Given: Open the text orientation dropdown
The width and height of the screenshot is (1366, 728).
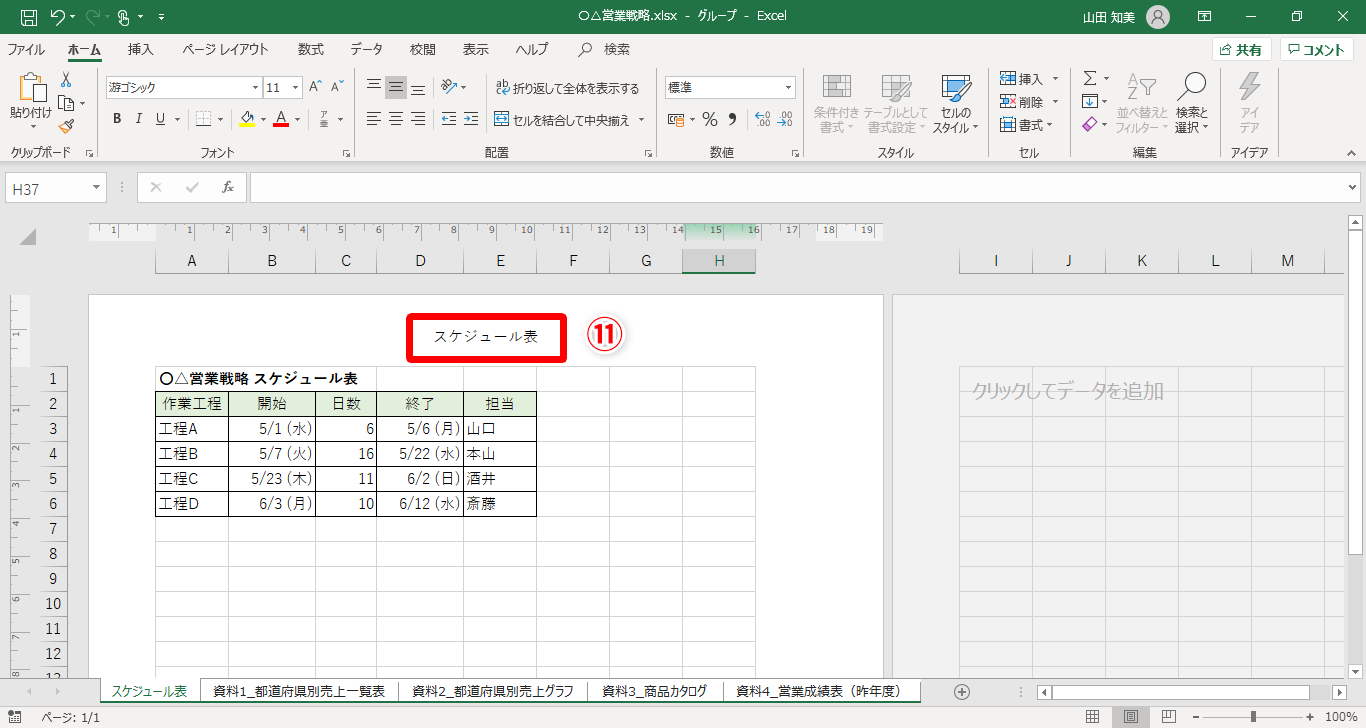Looking at the screenshot, I should (x=455, y=87).
